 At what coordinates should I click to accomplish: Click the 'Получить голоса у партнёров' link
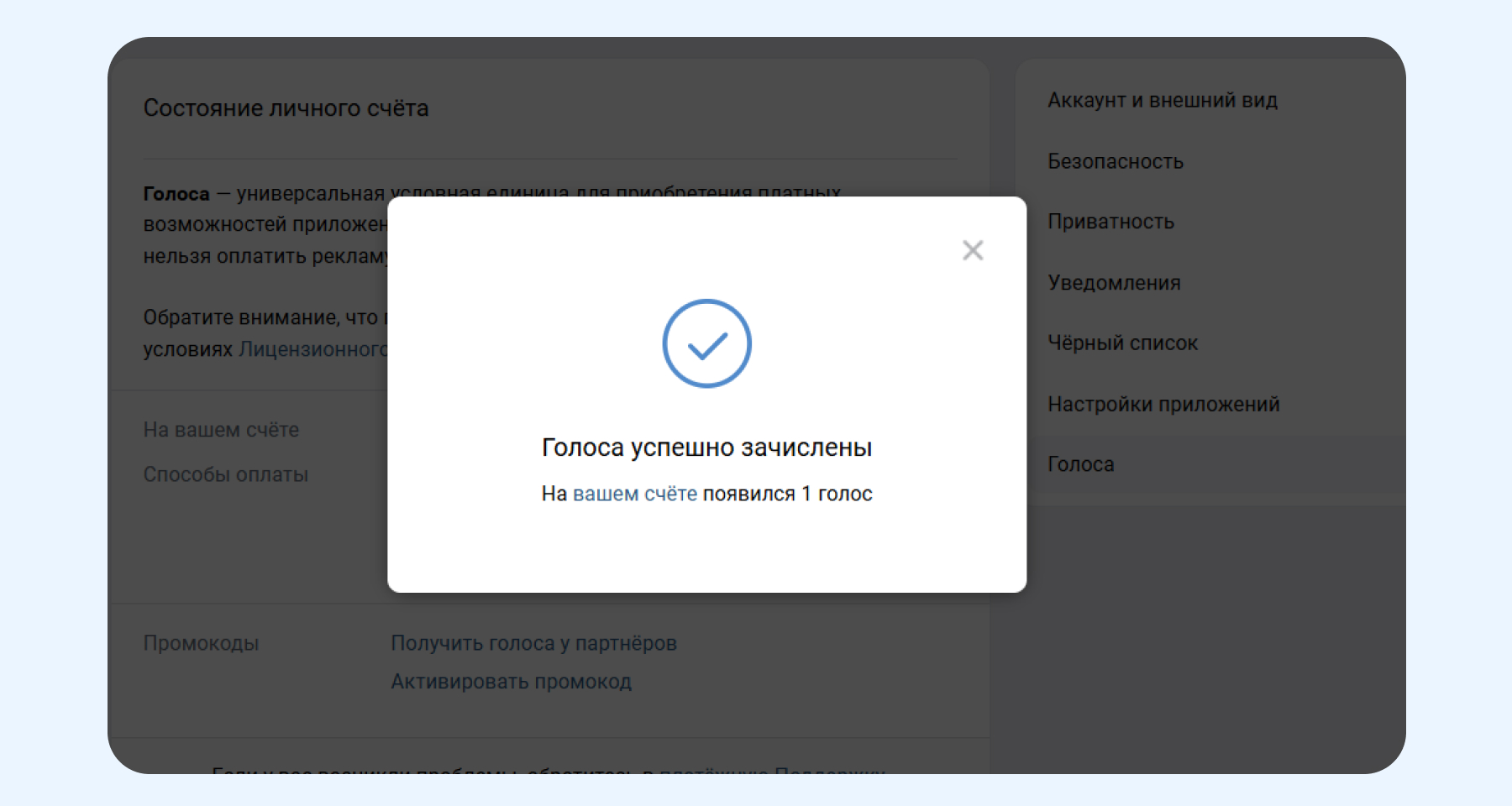pyautogui.click(x=533, y=643)
